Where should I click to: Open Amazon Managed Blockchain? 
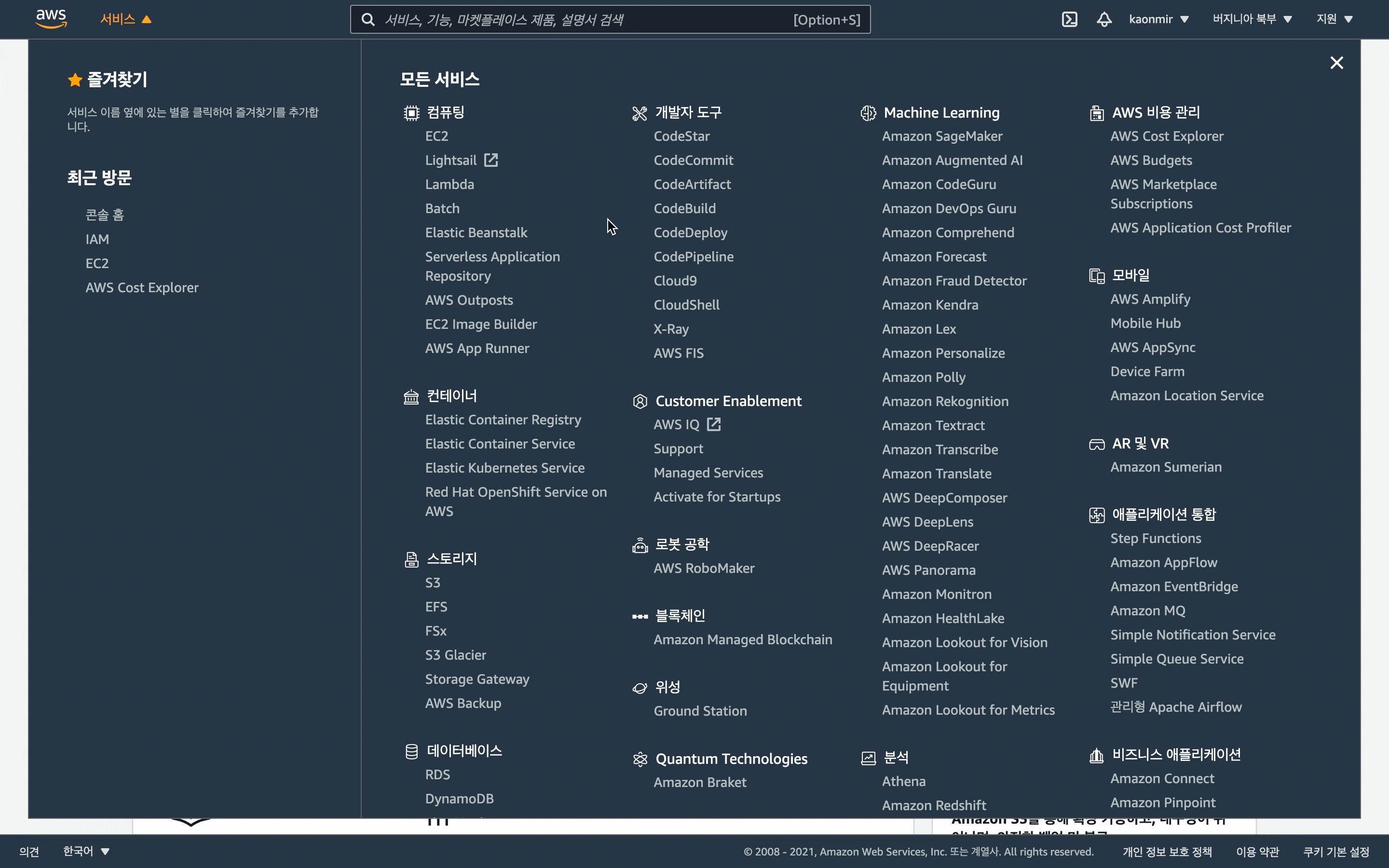[x=743, y=639]
